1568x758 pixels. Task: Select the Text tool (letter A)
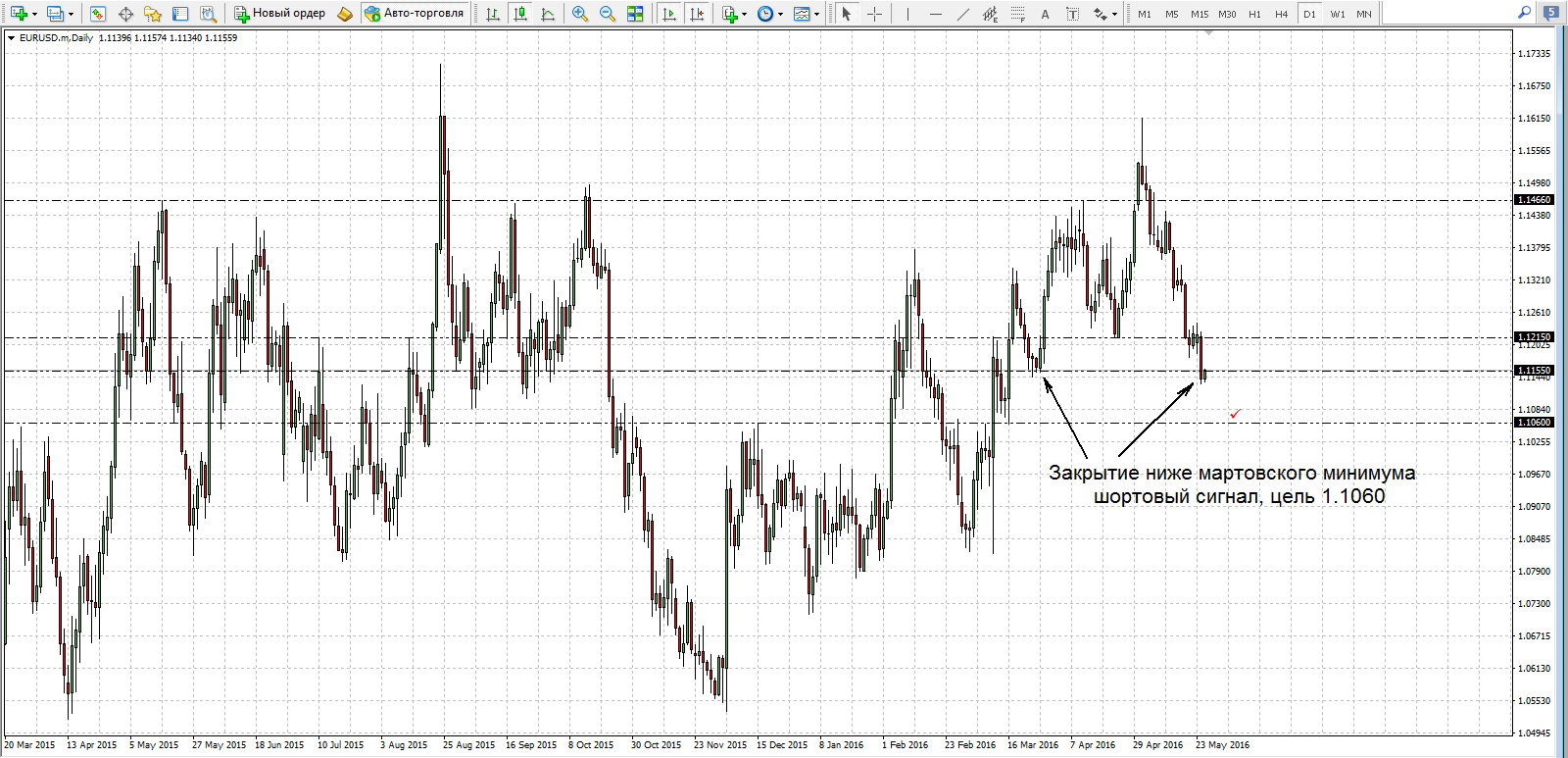point(1045,14)
